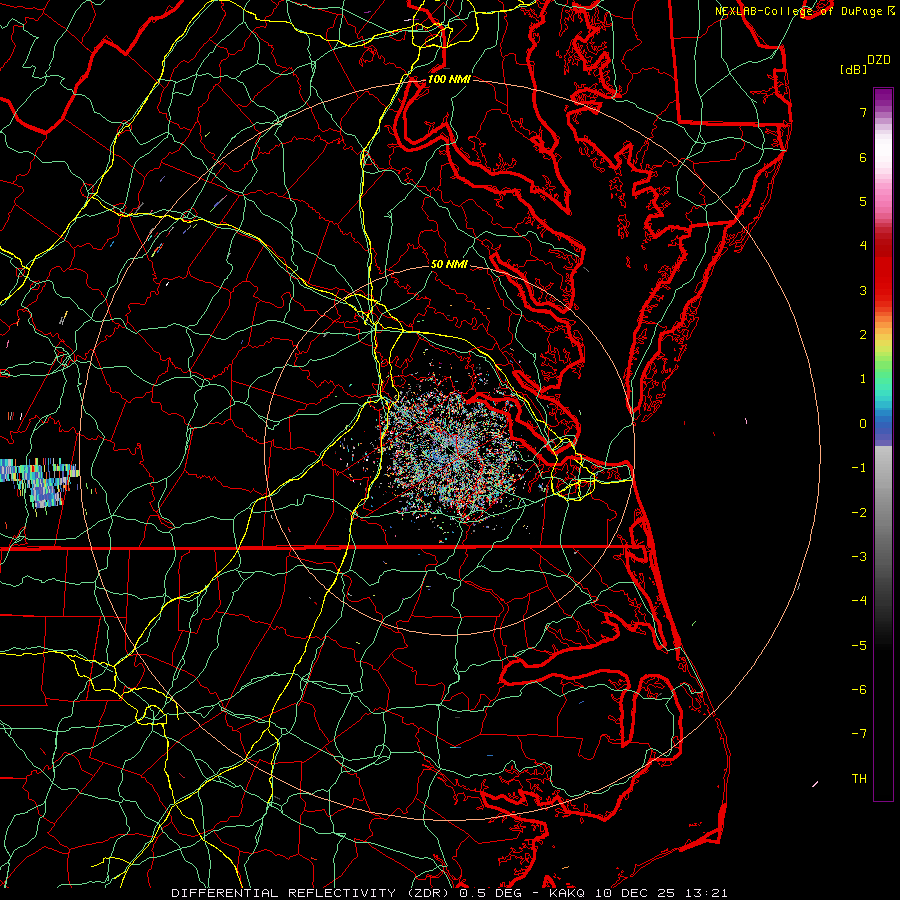The height and width of the screenshot is (900, 900).
Task: Click the "3" tick label on the scale
Action: [863, 290]
